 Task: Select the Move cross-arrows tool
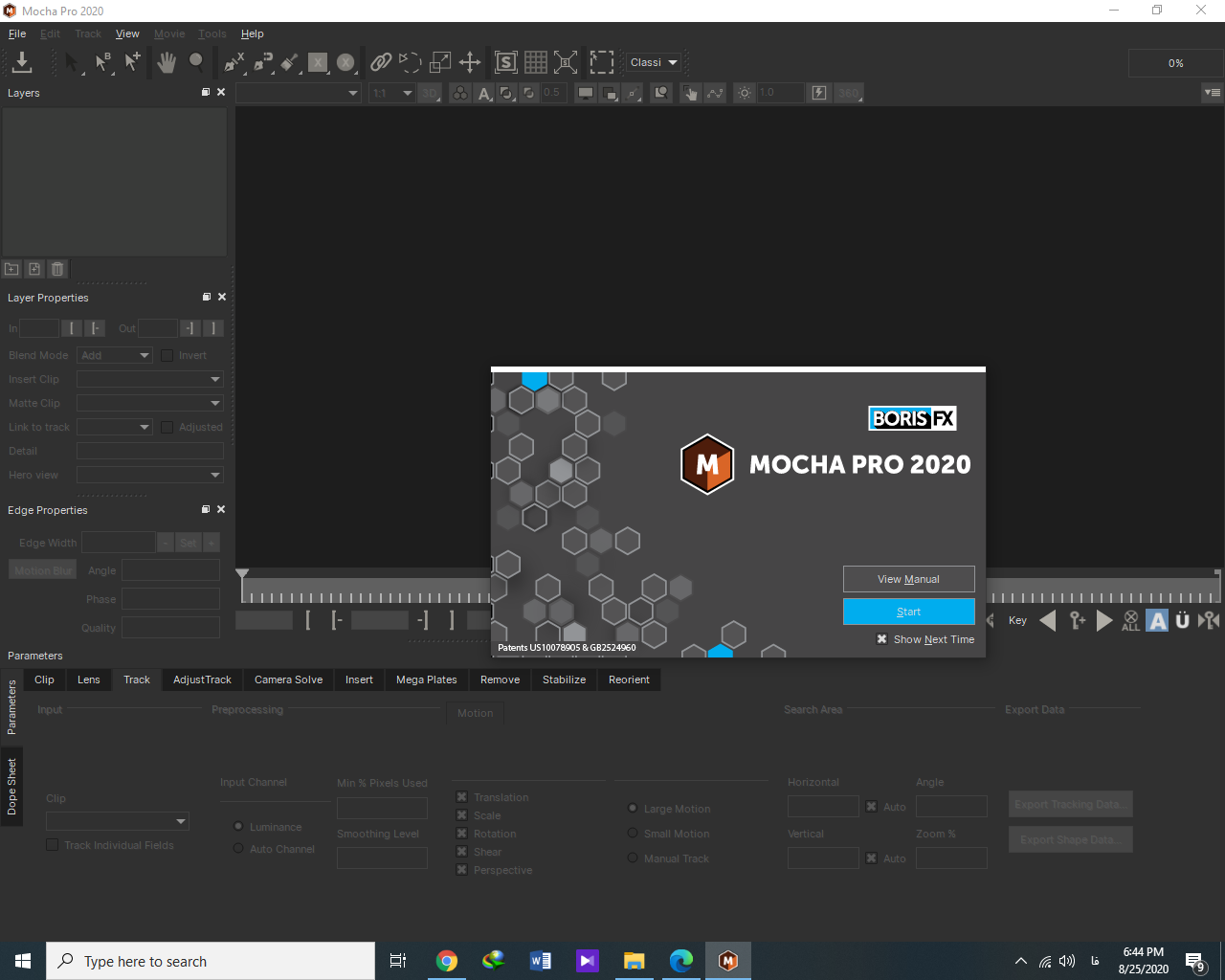pos(470,62)
